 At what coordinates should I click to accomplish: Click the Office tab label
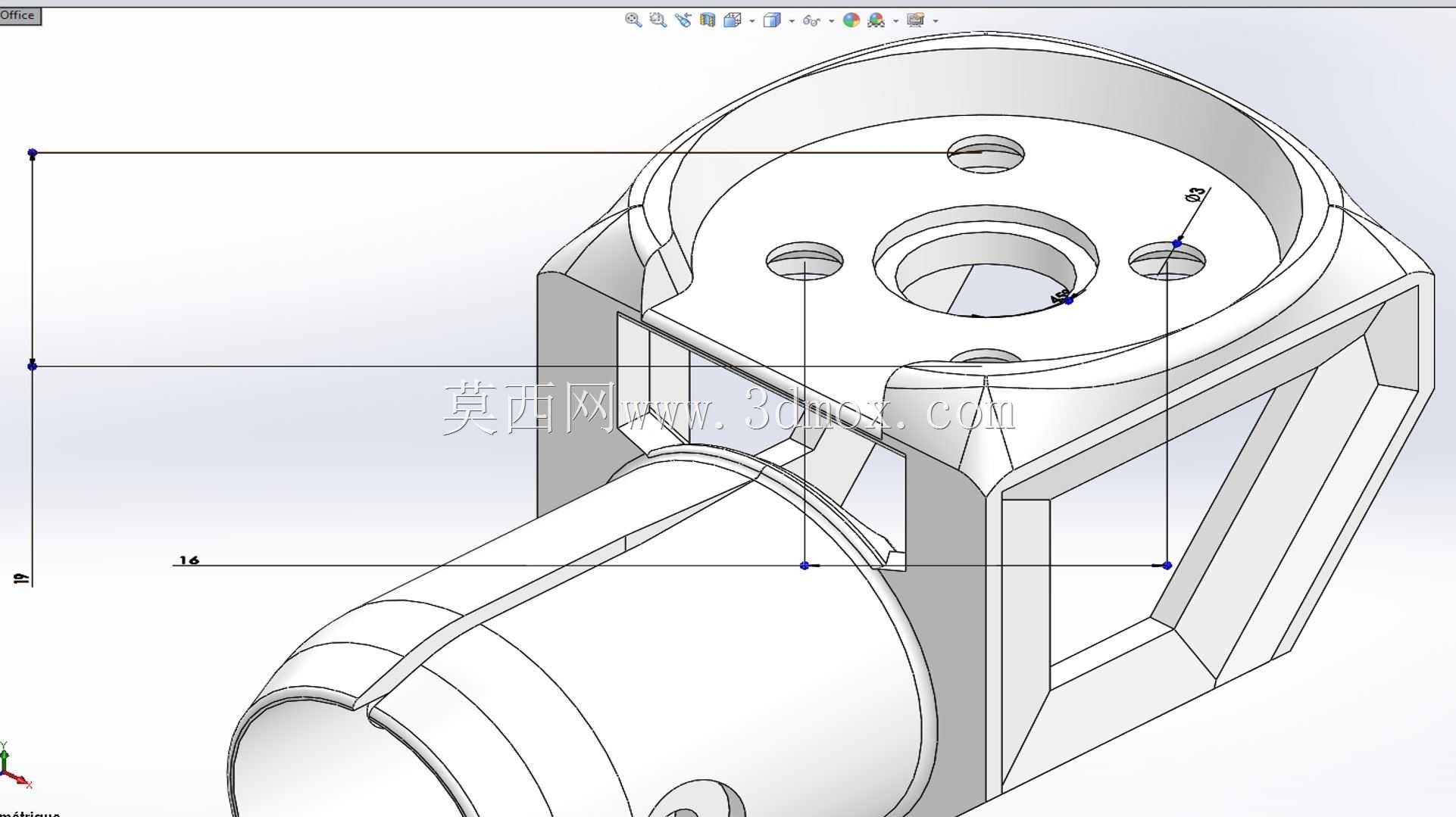(x=17, y=15)
